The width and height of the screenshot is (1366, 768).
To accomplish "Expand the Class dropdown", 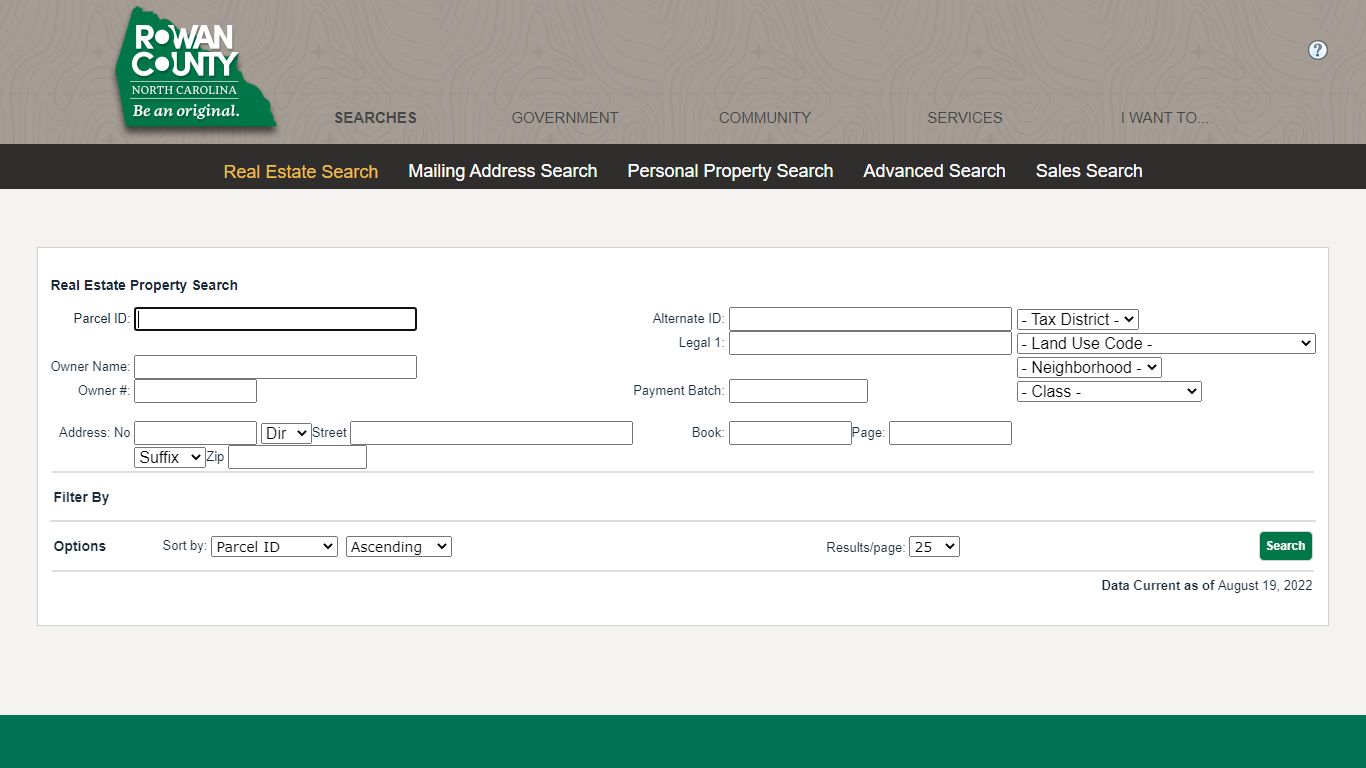I will pos(1109,392).
